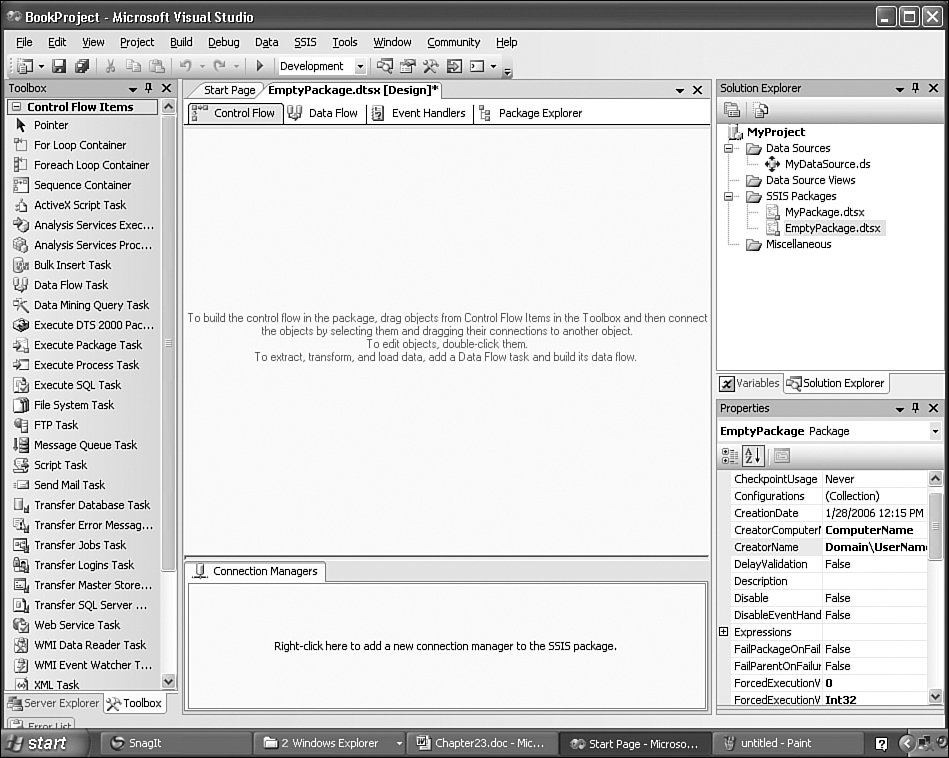This screenshot has width=949, height=758.
Task: Click the Undo toolbar icon
Action: coord(185,66)
